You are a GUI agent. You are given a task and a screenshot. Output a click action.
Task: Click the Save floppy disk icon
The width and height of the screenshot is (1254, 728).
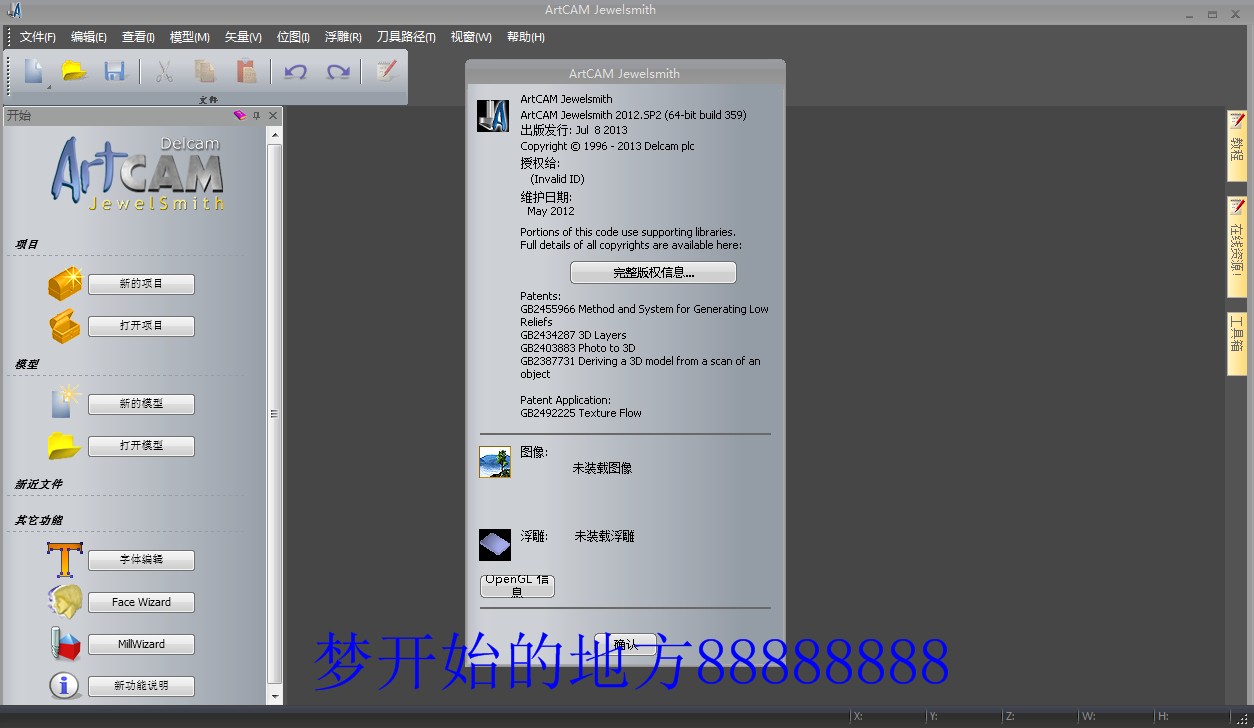[x=115, y=71]
